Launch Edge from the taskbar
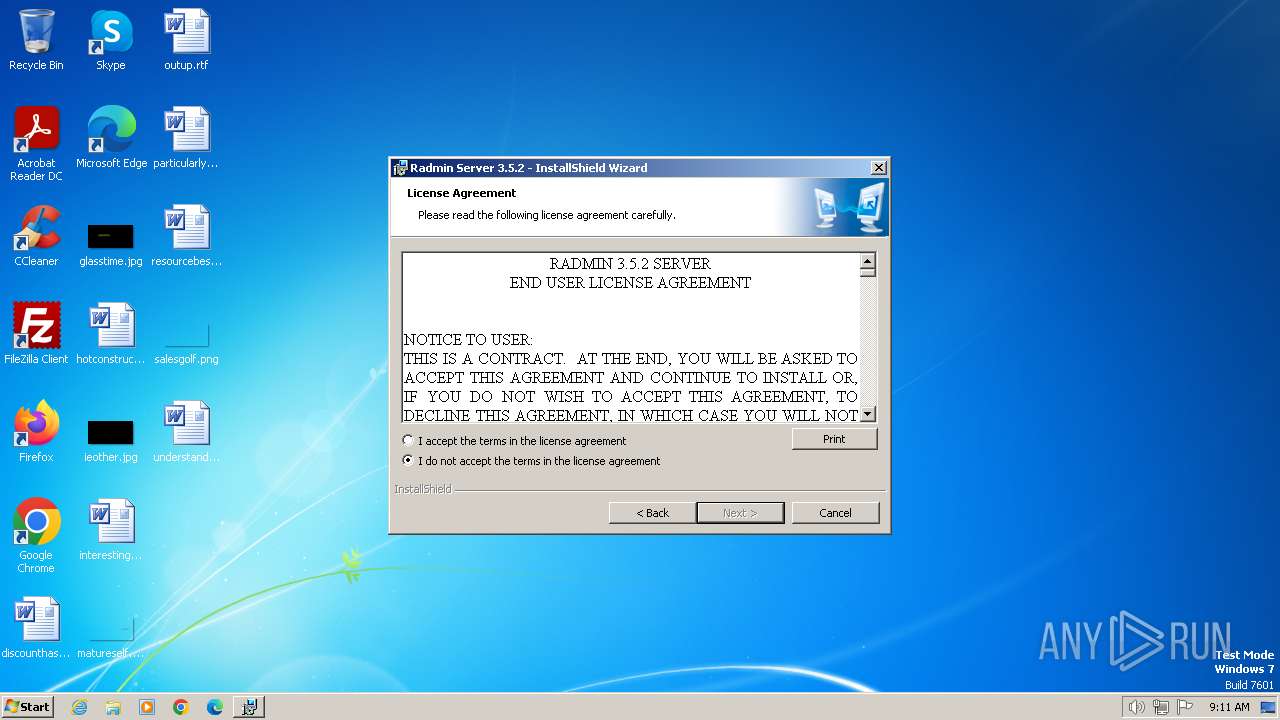The height and width of the screenshot is (720, 1280). (x=215, y=707)
